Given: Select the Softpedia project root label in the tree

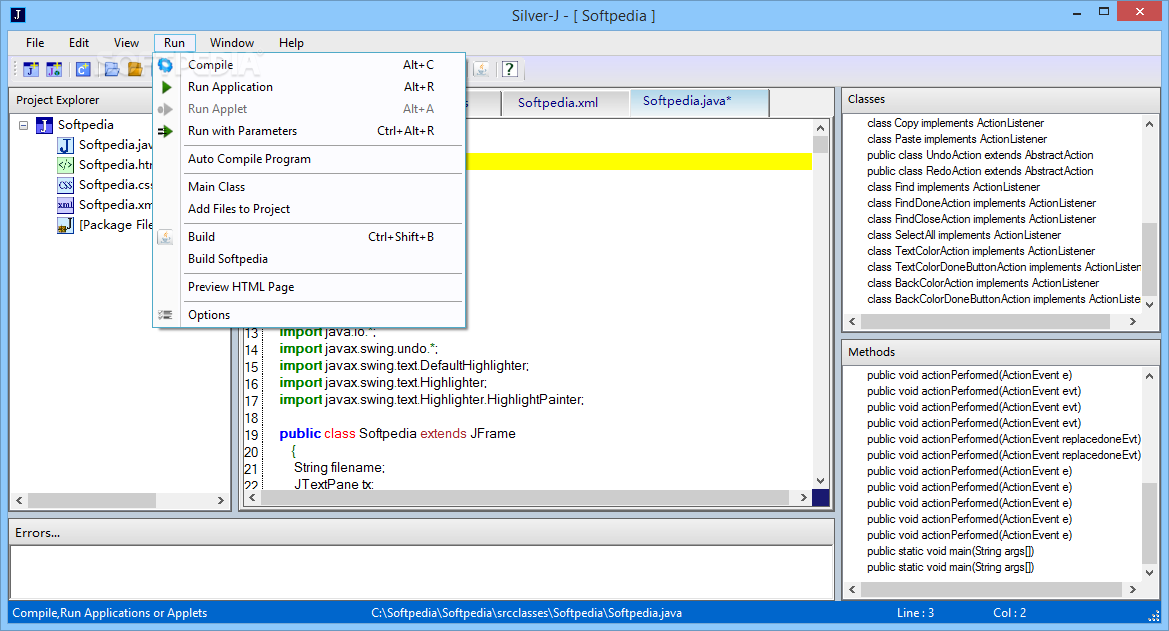Looking at the screenshot, I should click(86, 125).
